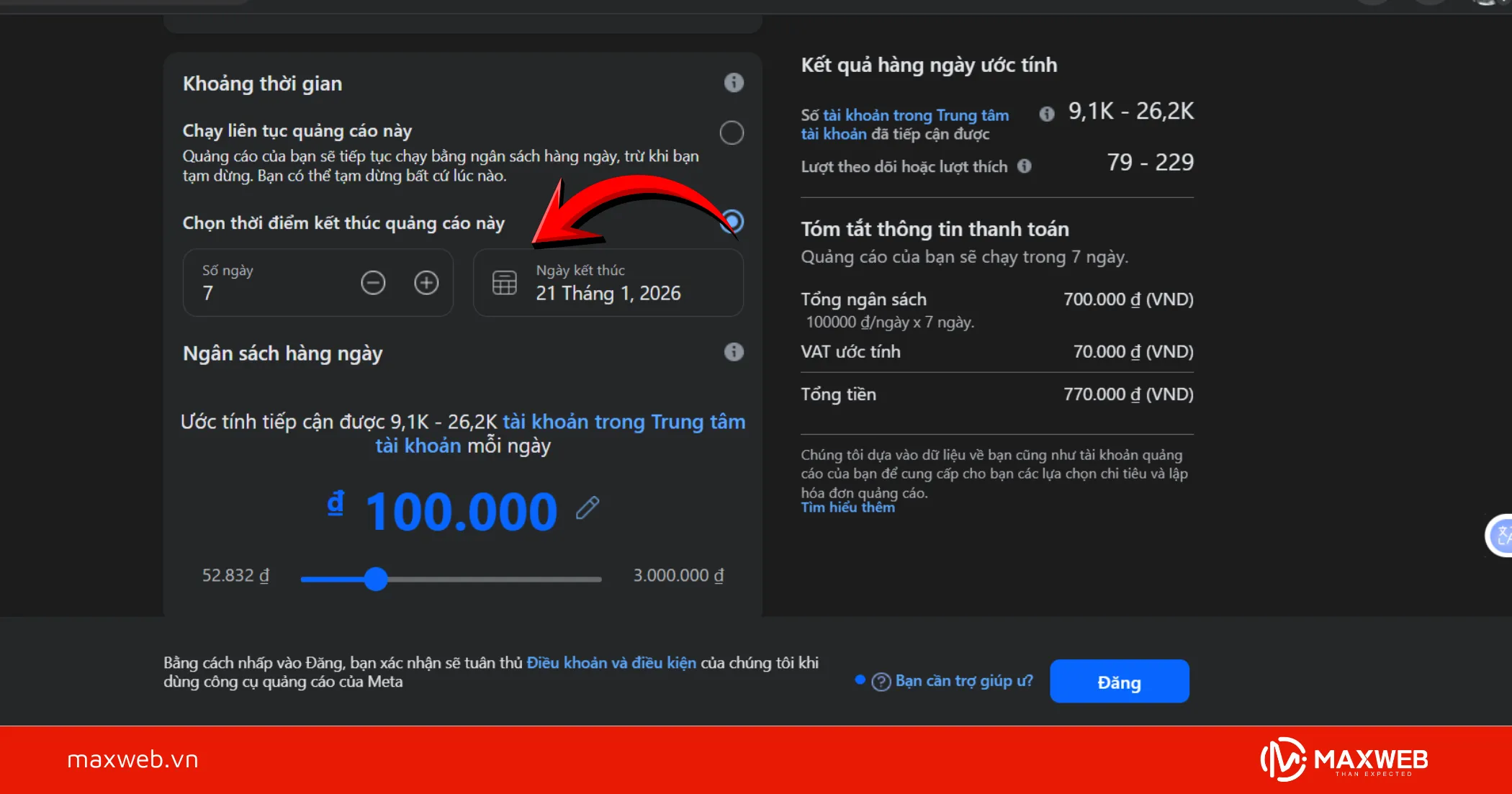
Task: Click the Tìm hiểu thêm link
Action: click(847, 507)
